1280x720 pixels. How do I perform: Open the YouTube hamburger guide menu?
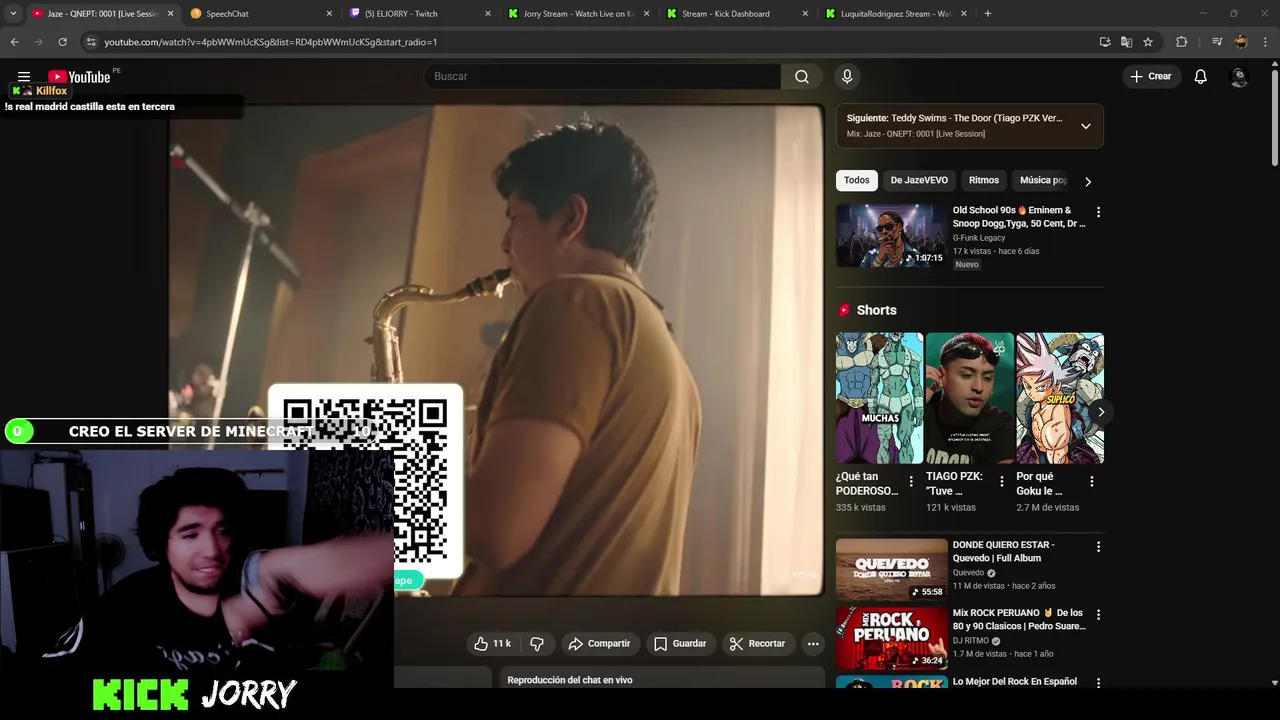24,76
